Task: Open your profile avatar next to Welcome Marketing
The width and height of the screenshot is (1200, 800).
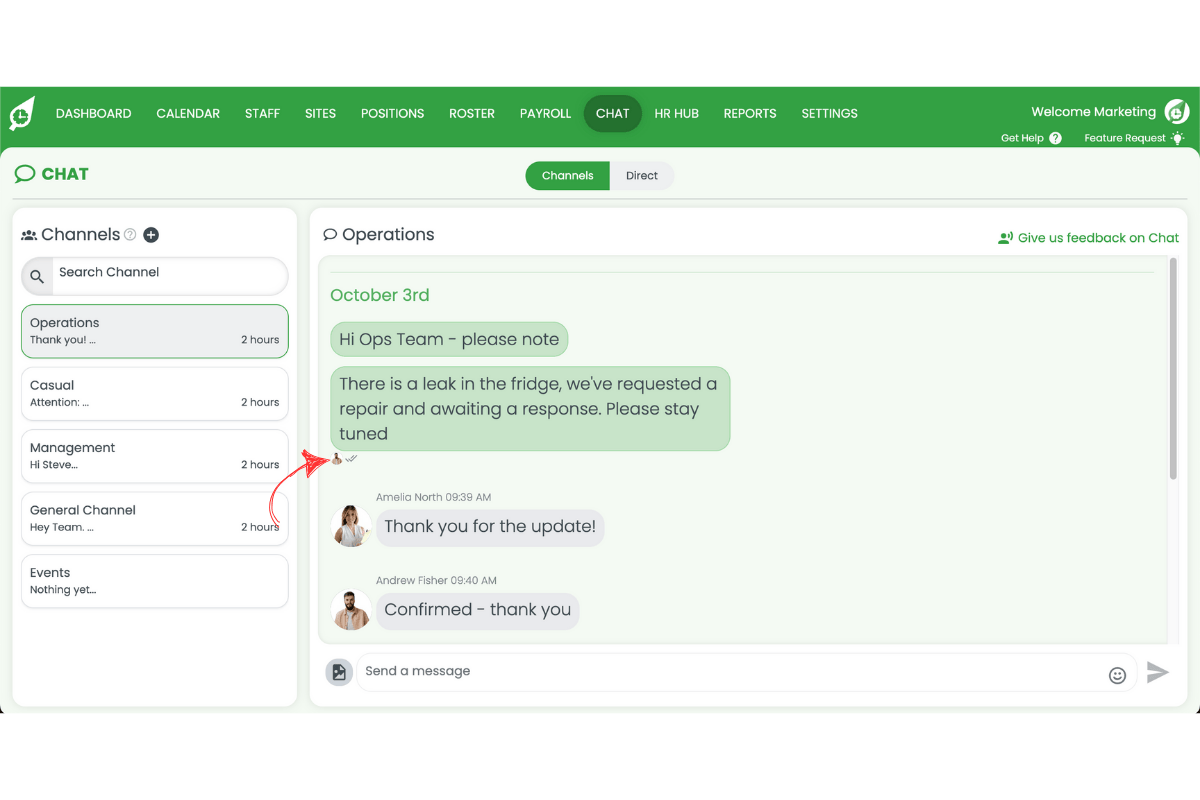Action: coord(1175,112)
